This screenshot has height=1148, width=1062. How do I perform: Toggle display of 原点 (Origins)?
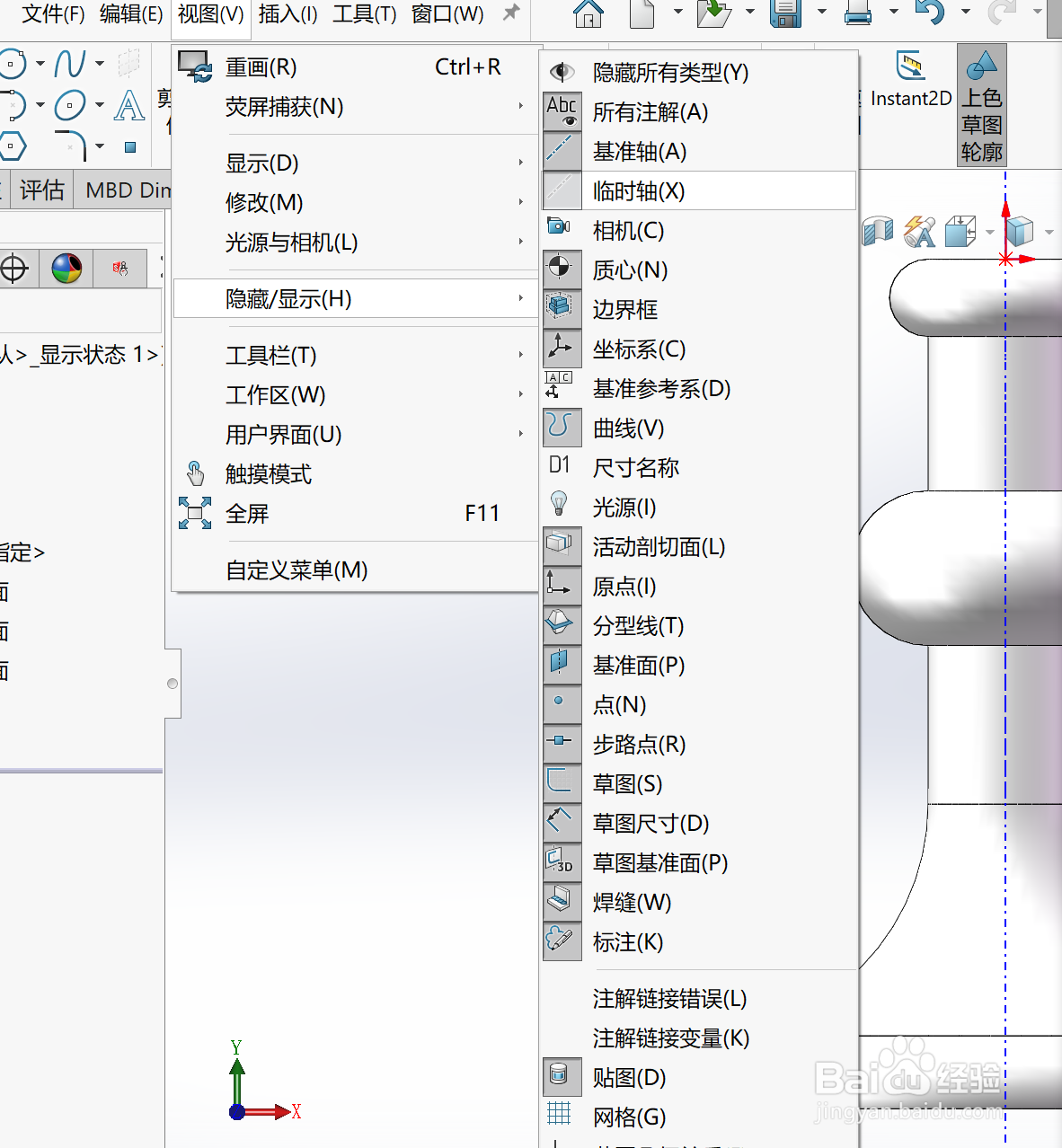click(624, 587)
